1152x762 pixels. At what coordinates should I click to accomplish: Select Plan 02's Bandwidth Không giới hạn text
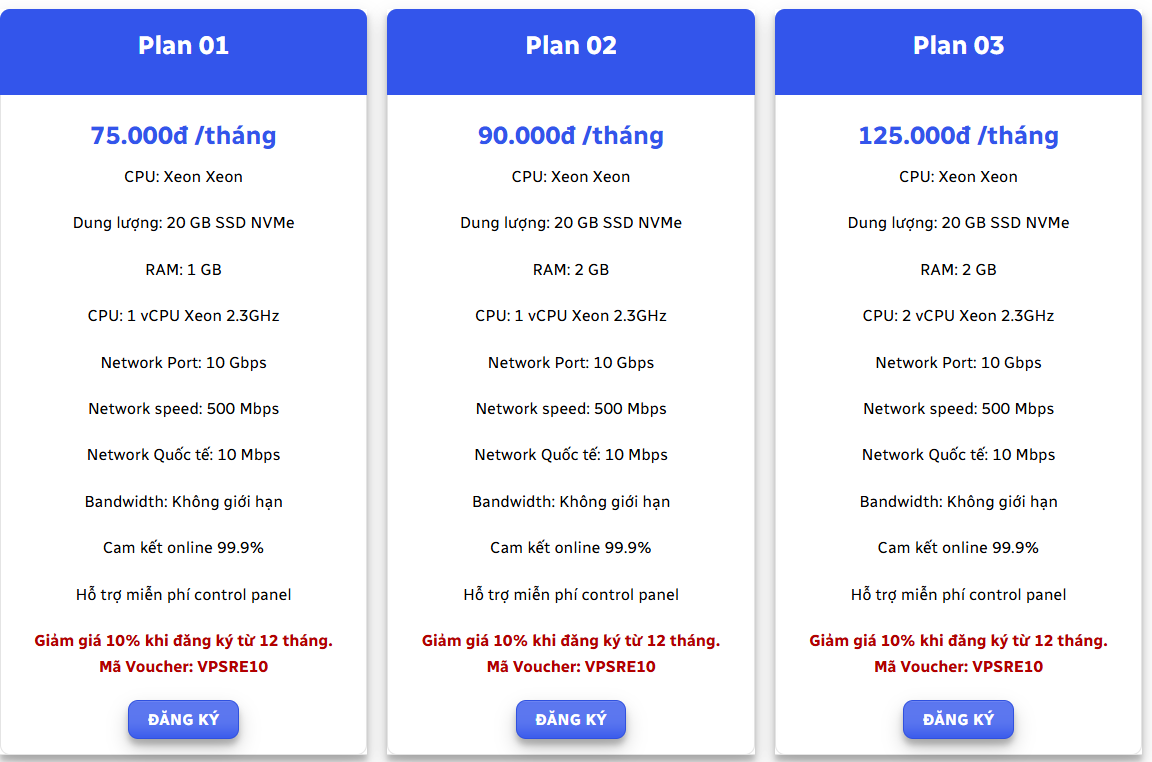point(571,502)
